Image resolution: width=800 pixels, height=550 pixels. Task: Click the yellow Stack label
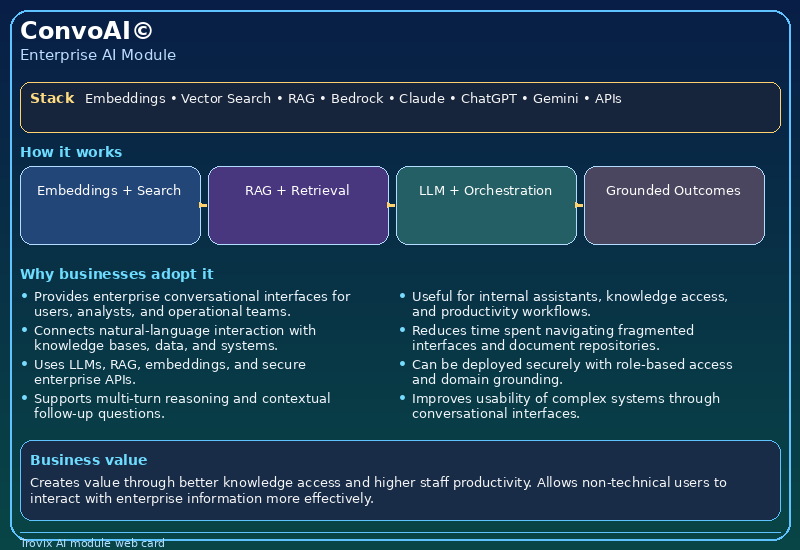52,98
